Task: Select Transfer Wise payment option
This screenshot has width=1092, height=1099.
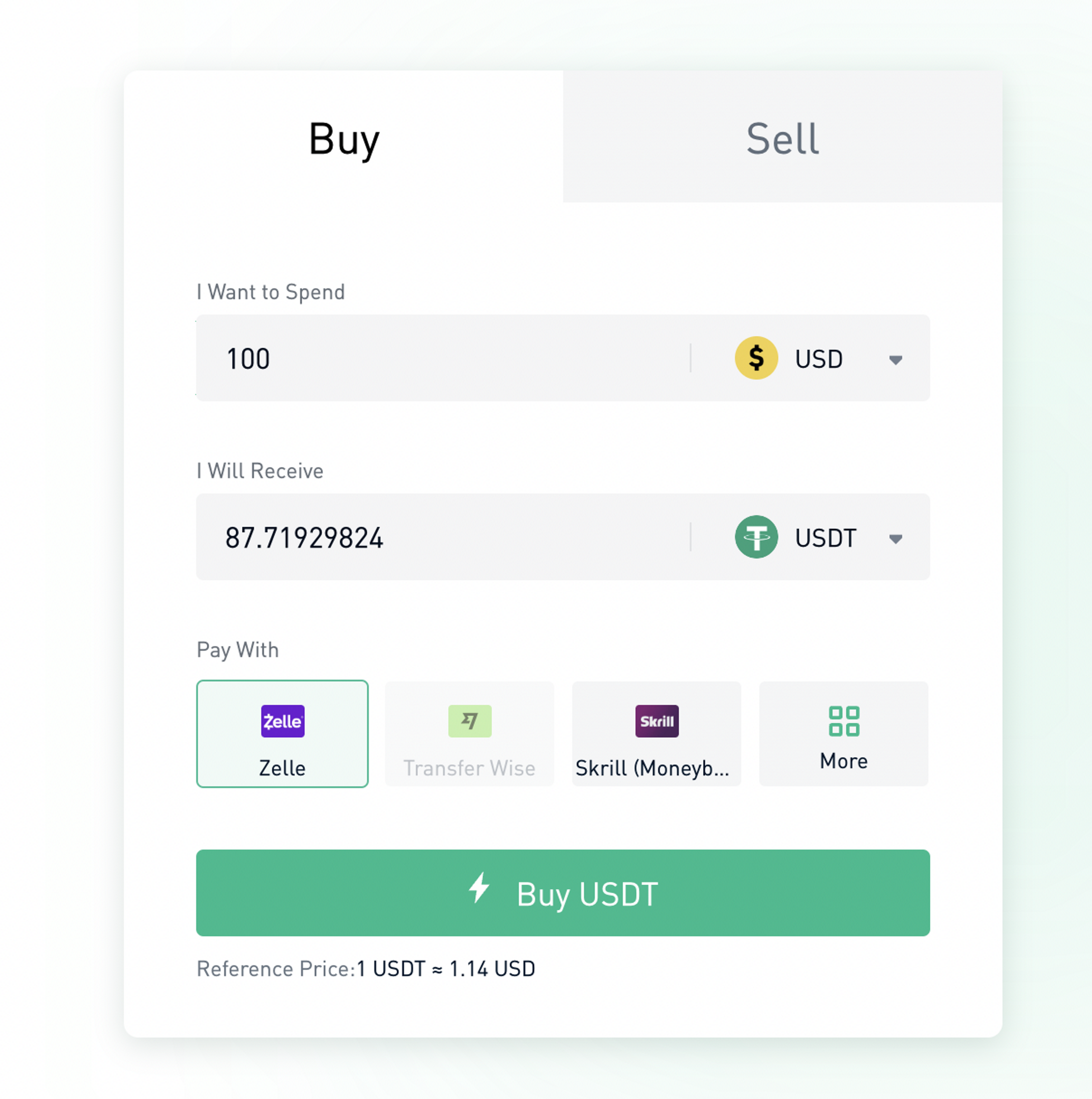Action: click(470, 734)
